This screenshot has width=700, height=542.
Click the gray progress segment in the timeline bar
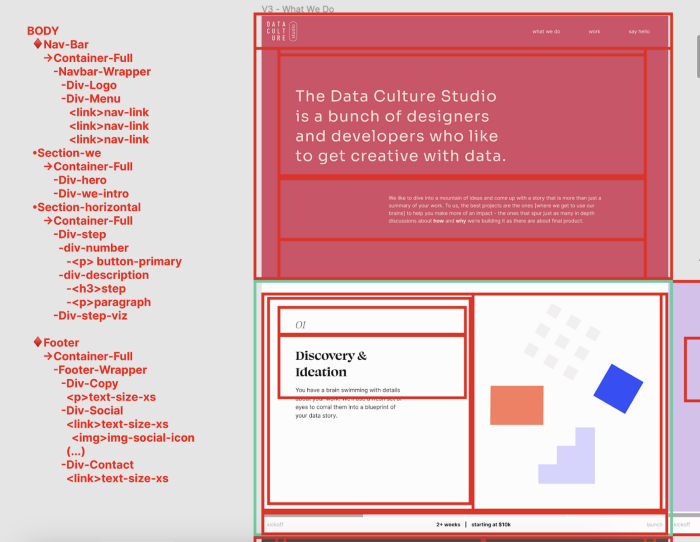(x=314, y=516)
